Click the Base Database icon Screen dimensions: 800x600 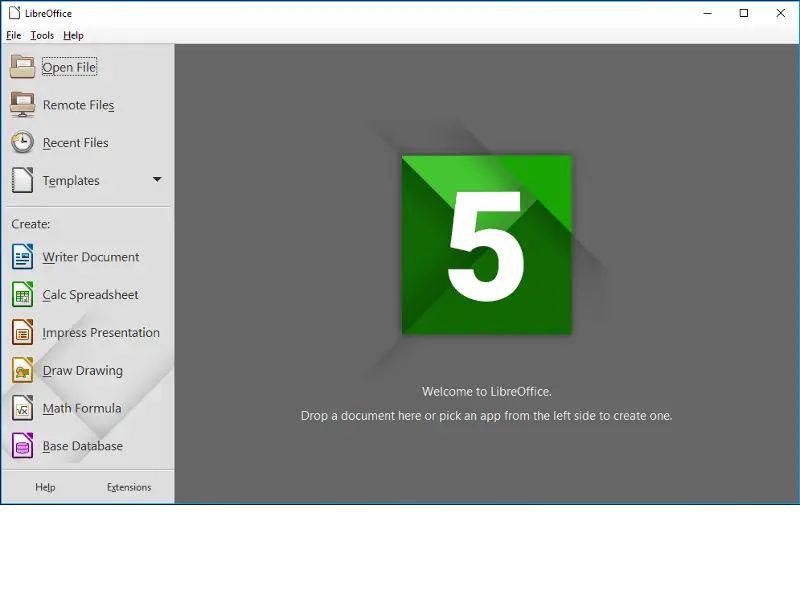coord(22,445)
